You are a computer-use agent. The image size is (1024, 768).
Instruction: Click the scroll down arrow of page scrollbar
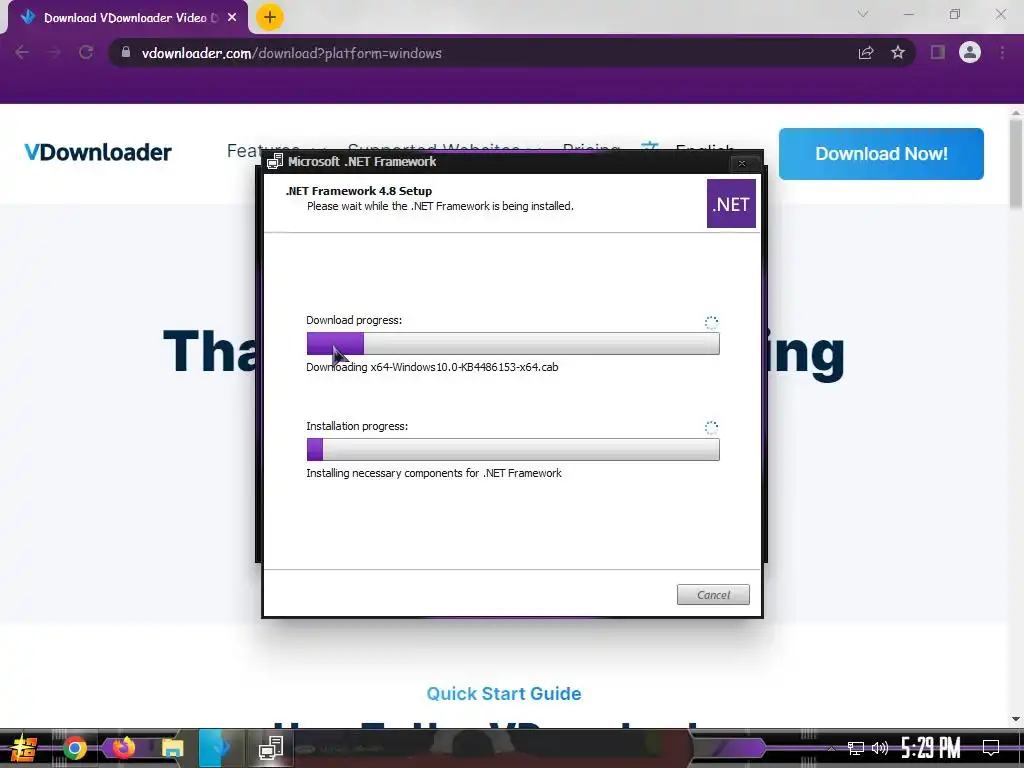1016,719
